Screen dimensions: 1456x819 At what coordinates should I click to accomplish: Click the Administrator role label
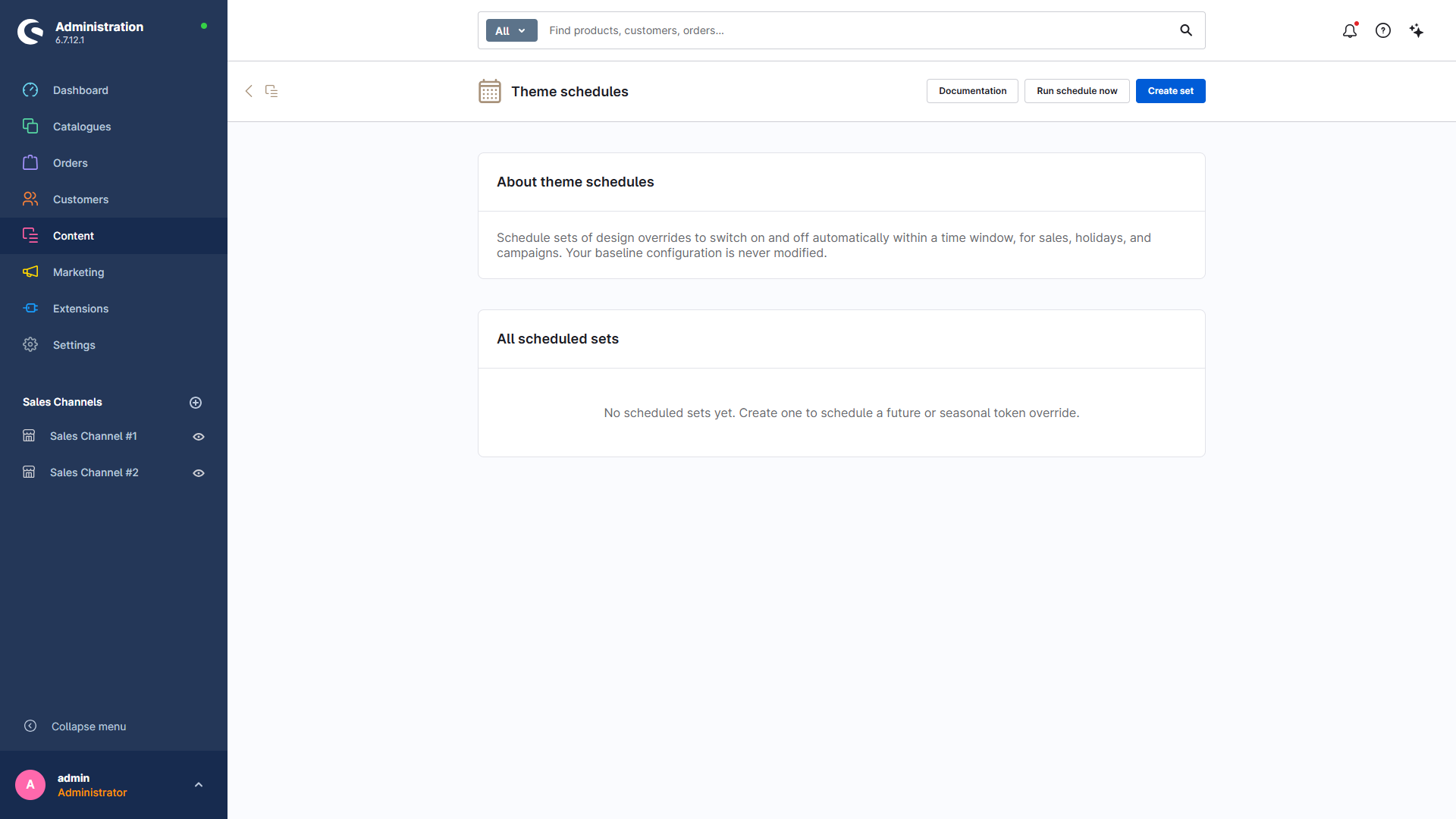[x=93, y=792]
